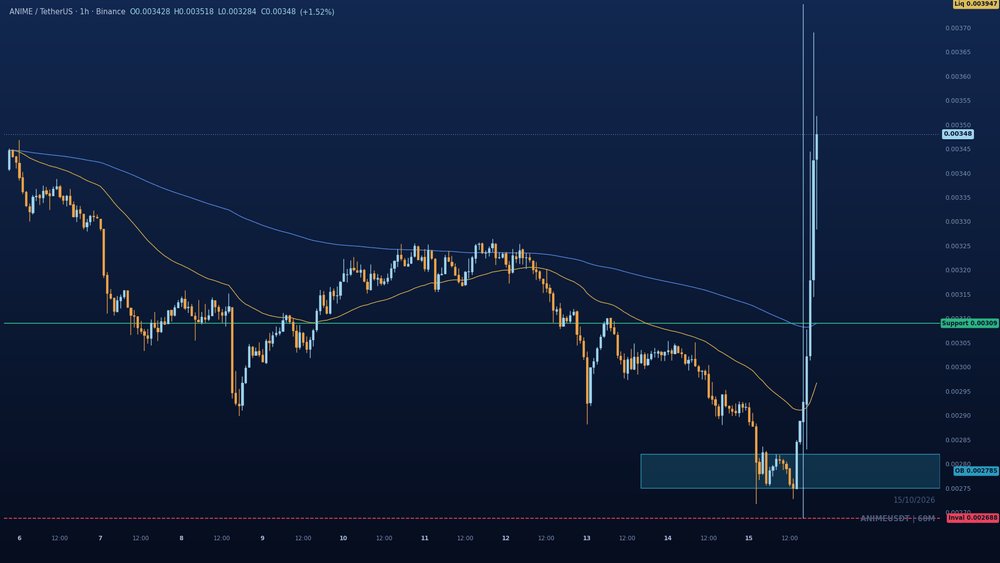This screenshot has width=1000, height=563.
Task: Click the open value O0.003428
Action: click(x=150, y=11)
